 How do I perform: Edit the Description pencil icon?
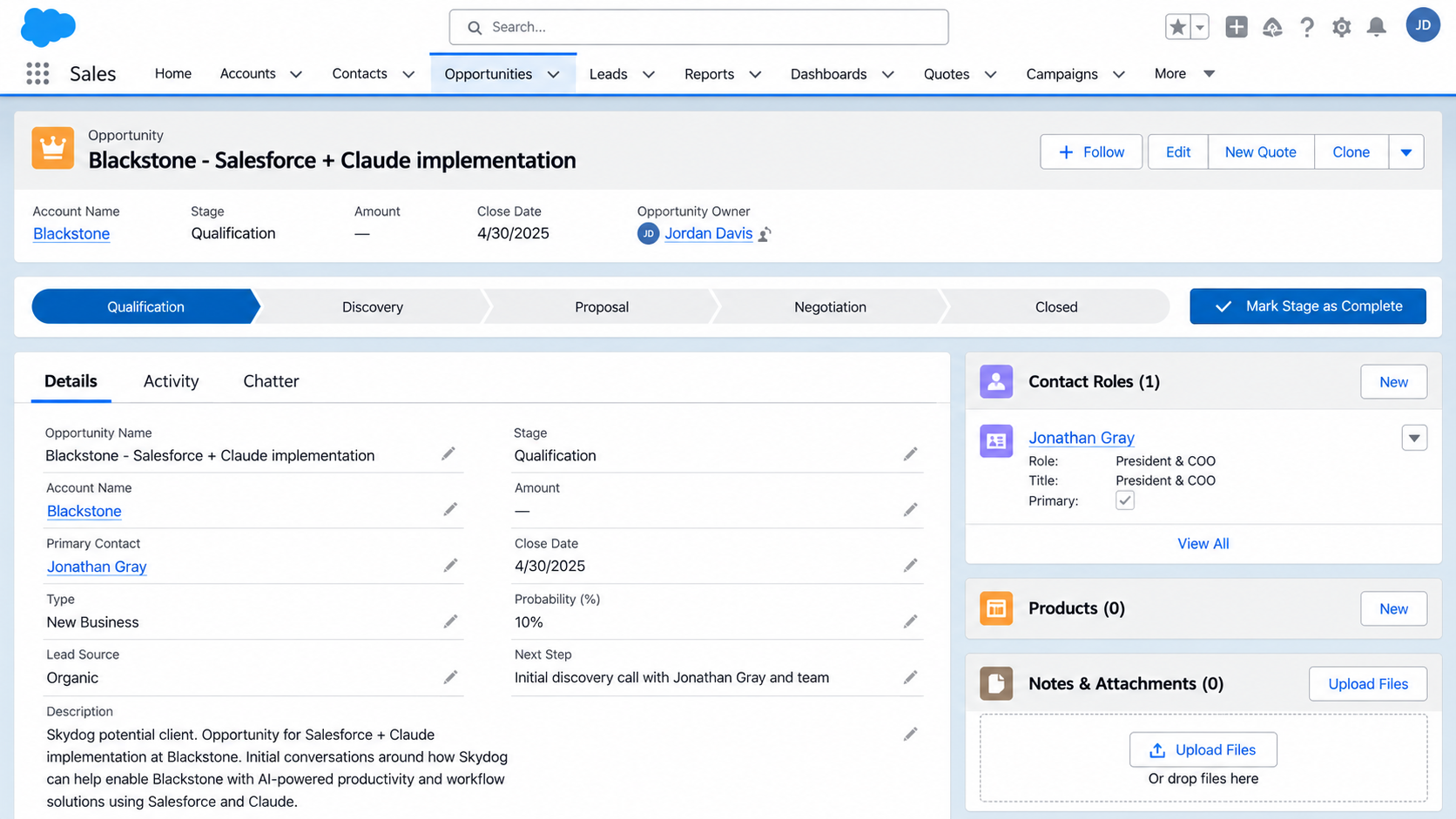click(x=910, y=735)
